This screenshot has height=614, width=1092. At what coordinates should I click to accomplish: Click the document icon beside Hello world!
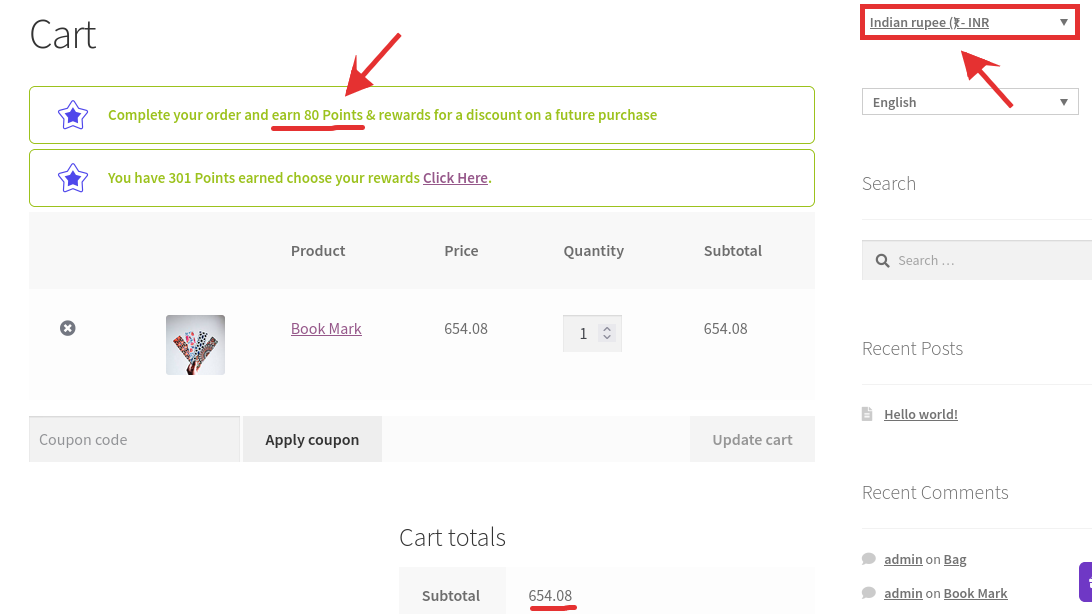(867, 413)
